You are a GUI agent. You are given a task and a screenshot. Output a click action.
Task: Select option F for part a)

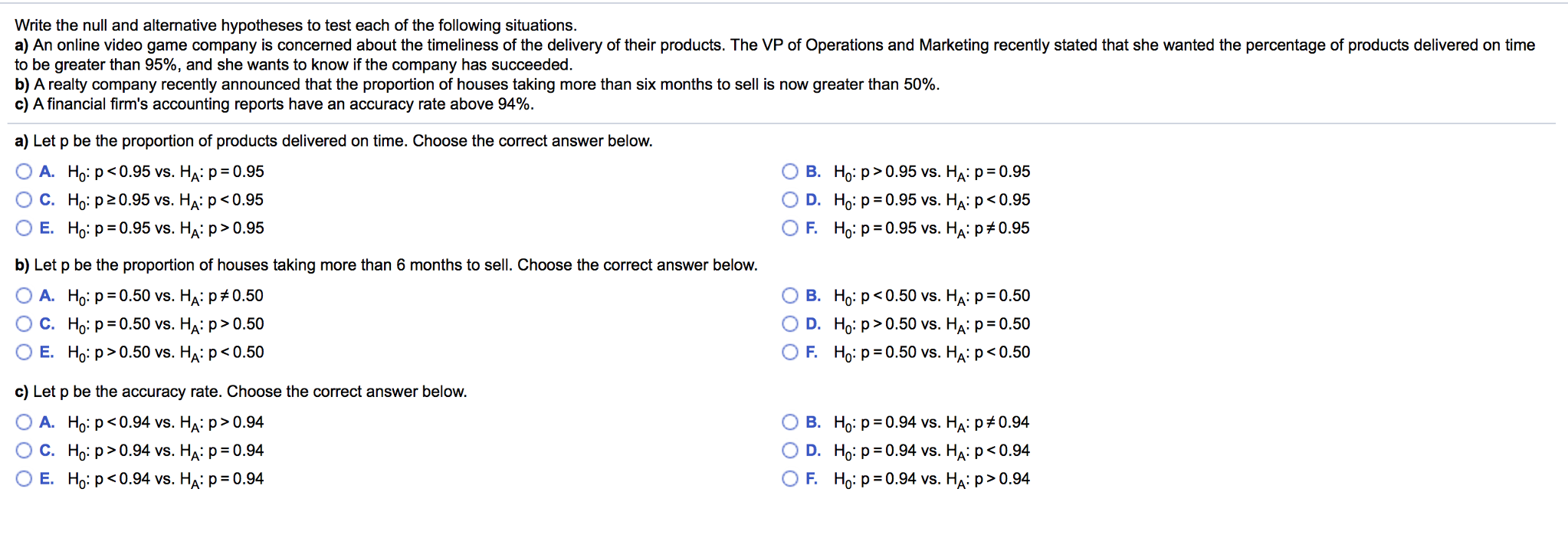[x=789, y=228]
